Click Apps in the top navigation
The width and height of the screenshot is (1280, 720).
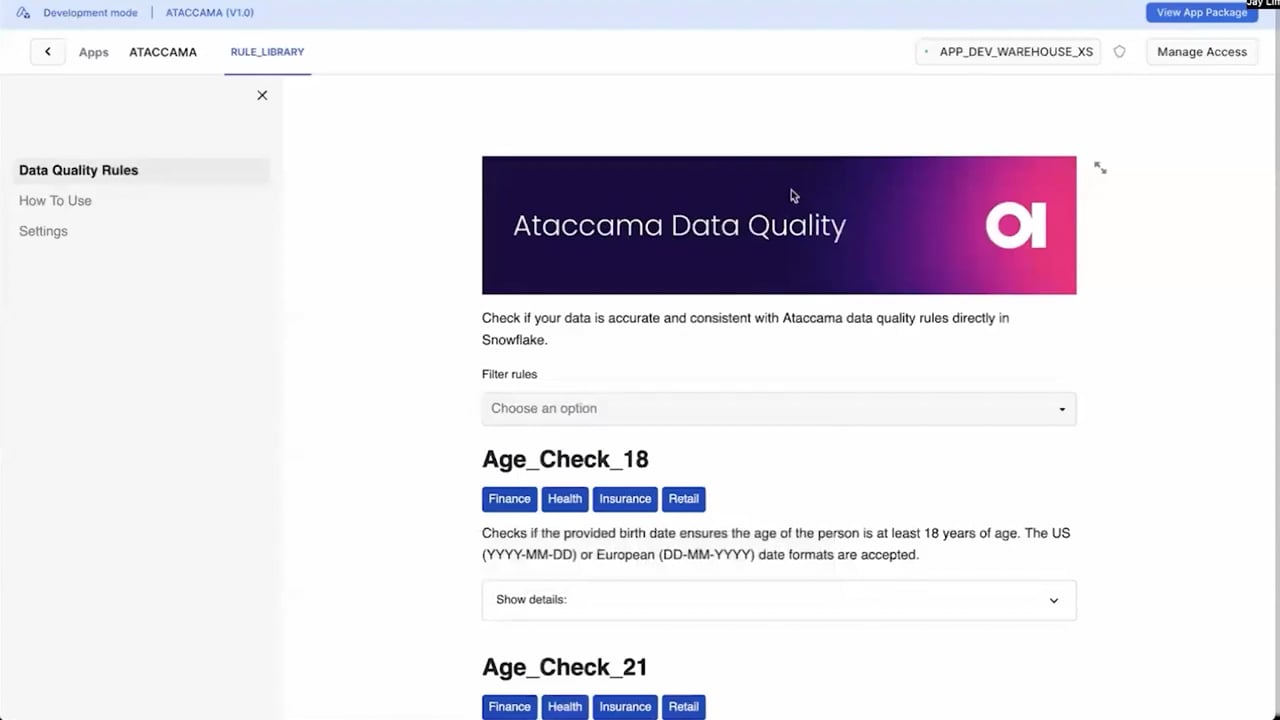coord(93,51)
